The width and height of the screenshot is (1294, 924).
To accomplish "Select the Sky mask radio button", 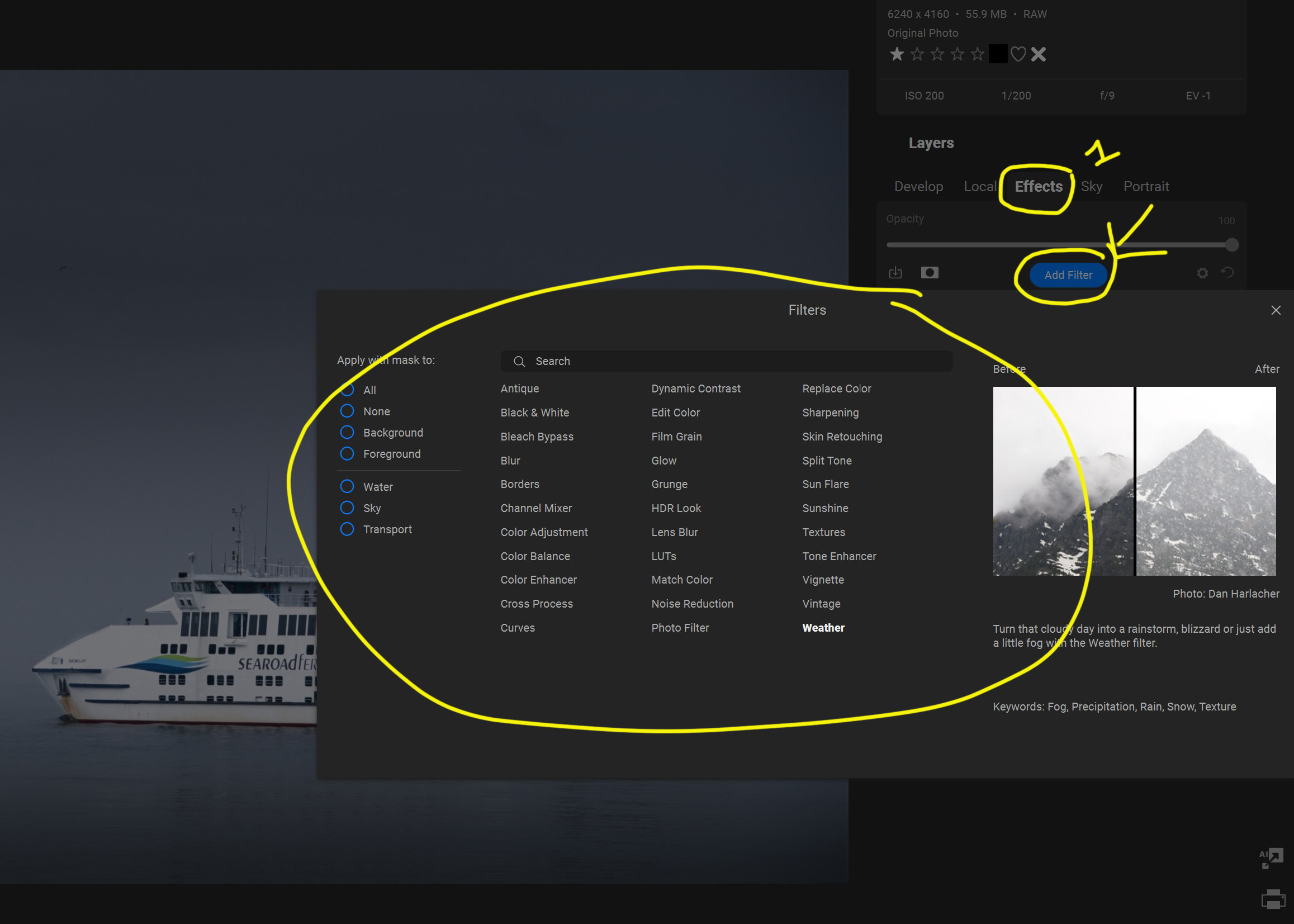I will (347, 508).
